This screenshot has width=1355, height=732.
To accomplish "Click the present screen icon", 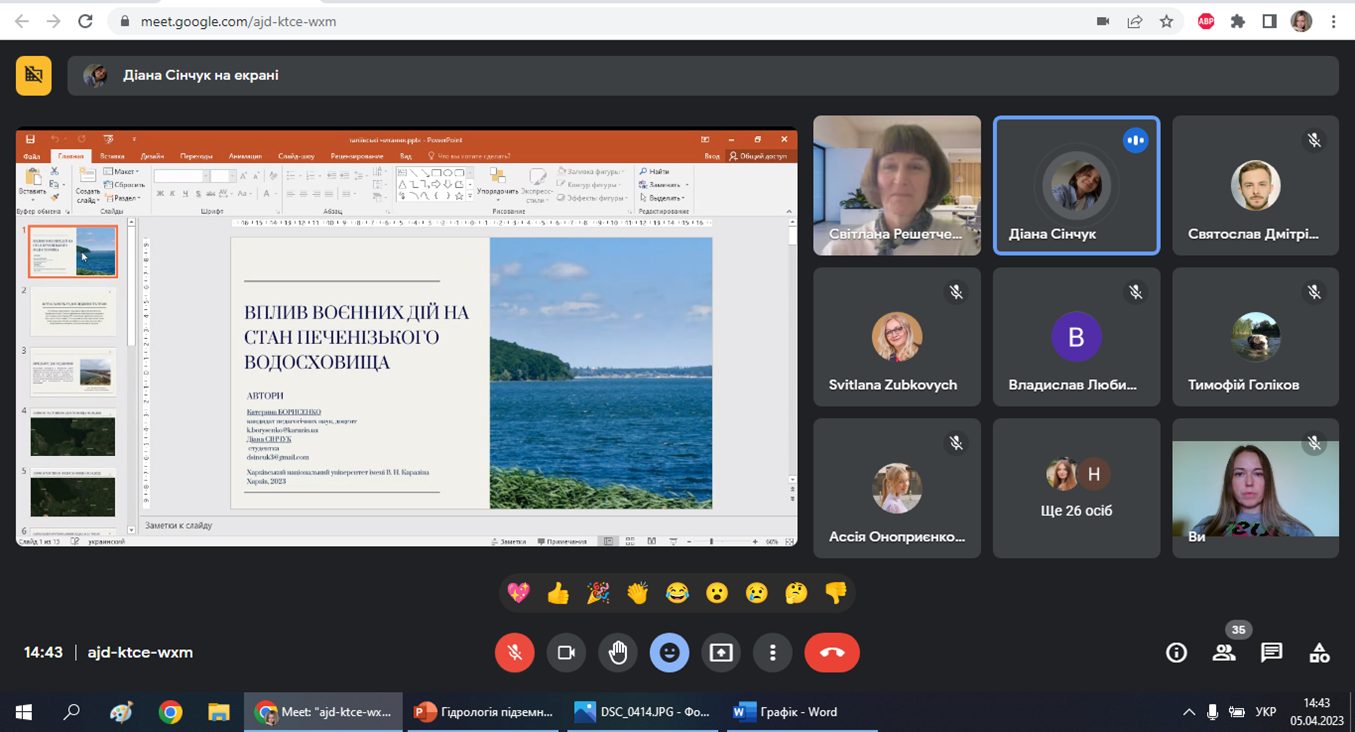I will [x=721, y=653].
